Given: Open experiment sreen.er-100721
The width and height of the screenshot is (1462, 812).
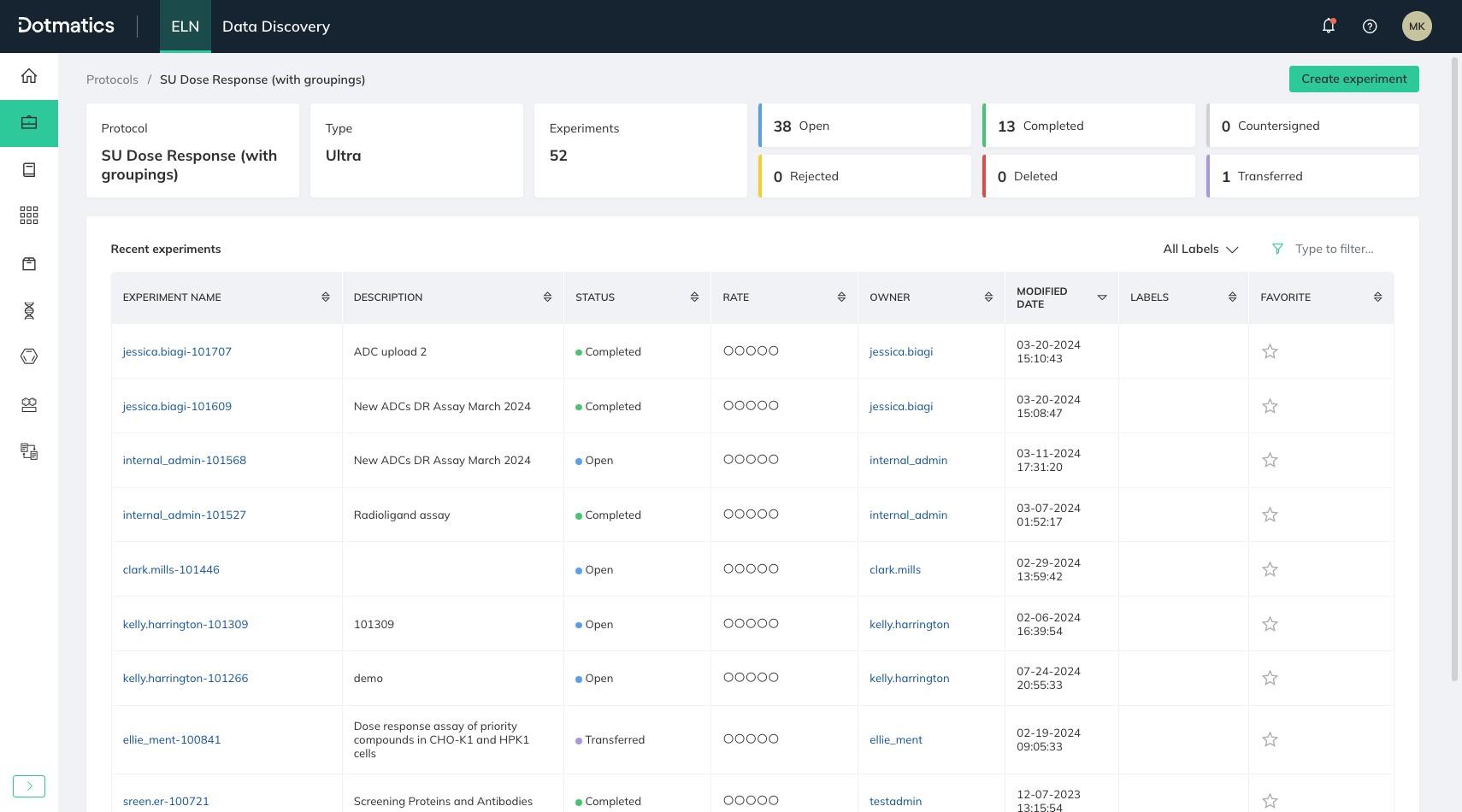Looking at the screenshot, I should tap(166, 801).
